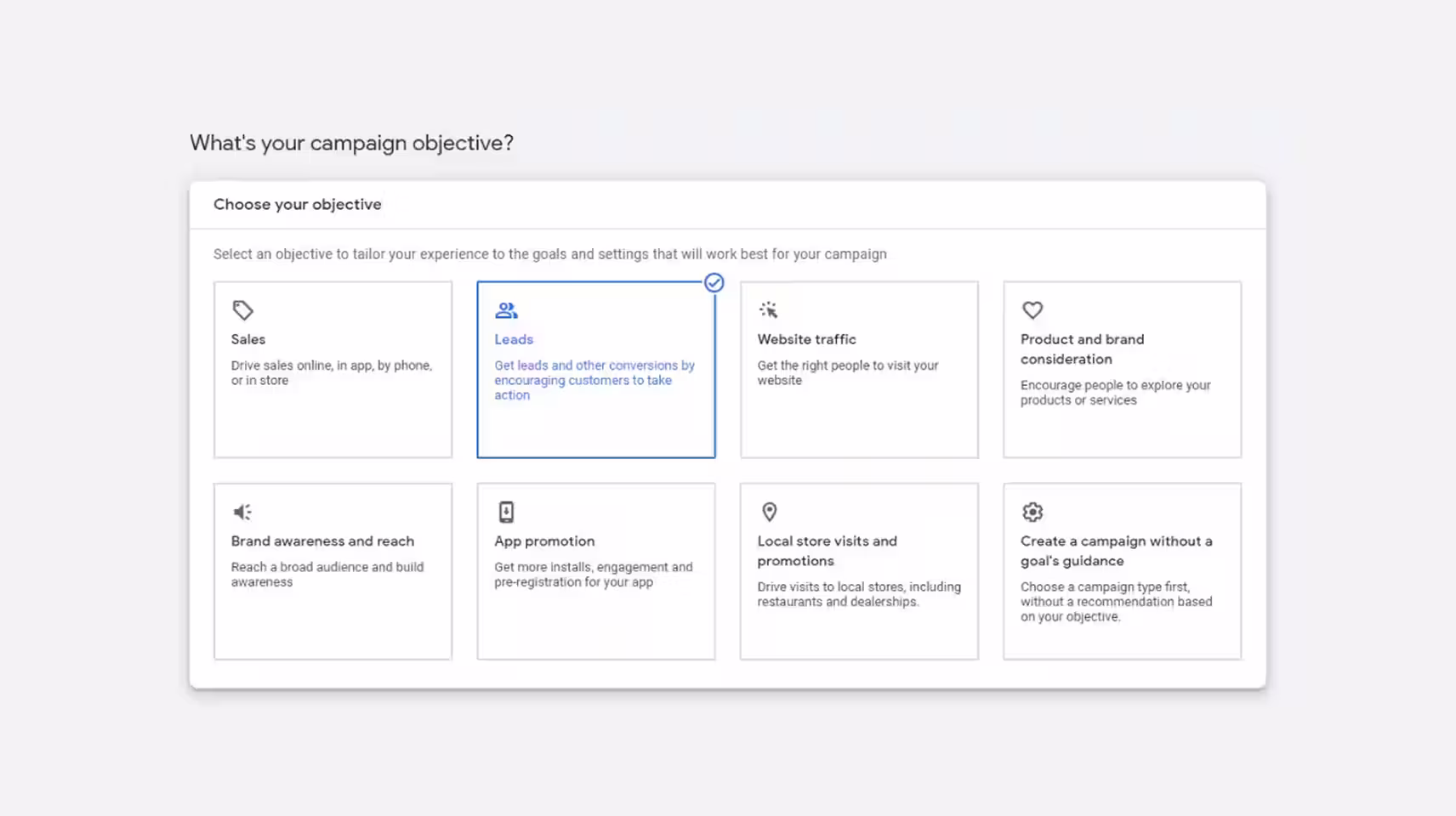Click the Local store location pin icon
The image size is (1456, 816).
click(x=770, y=512)
